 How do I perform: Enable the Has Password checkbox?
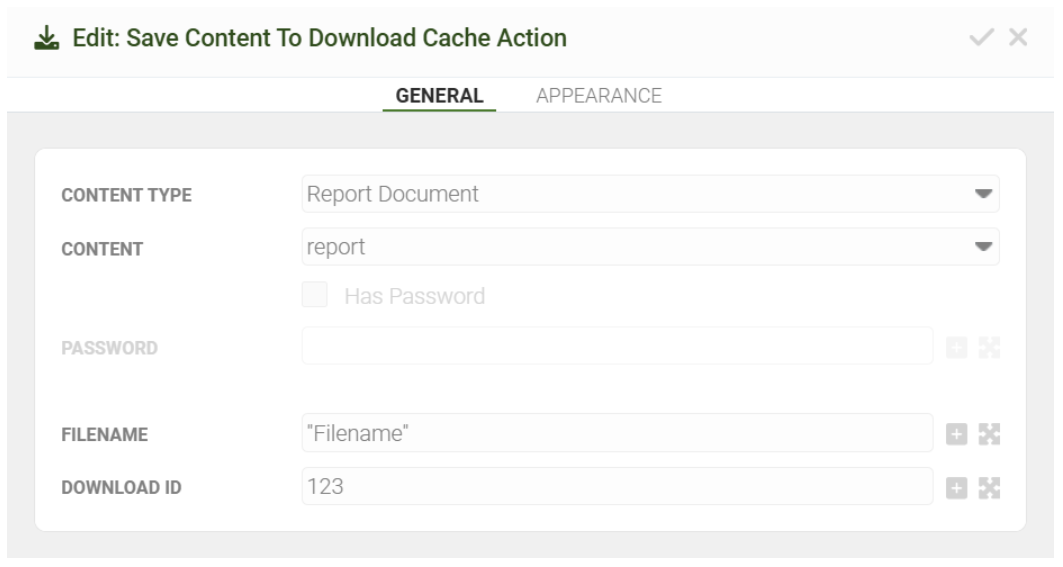click(316, 296)
